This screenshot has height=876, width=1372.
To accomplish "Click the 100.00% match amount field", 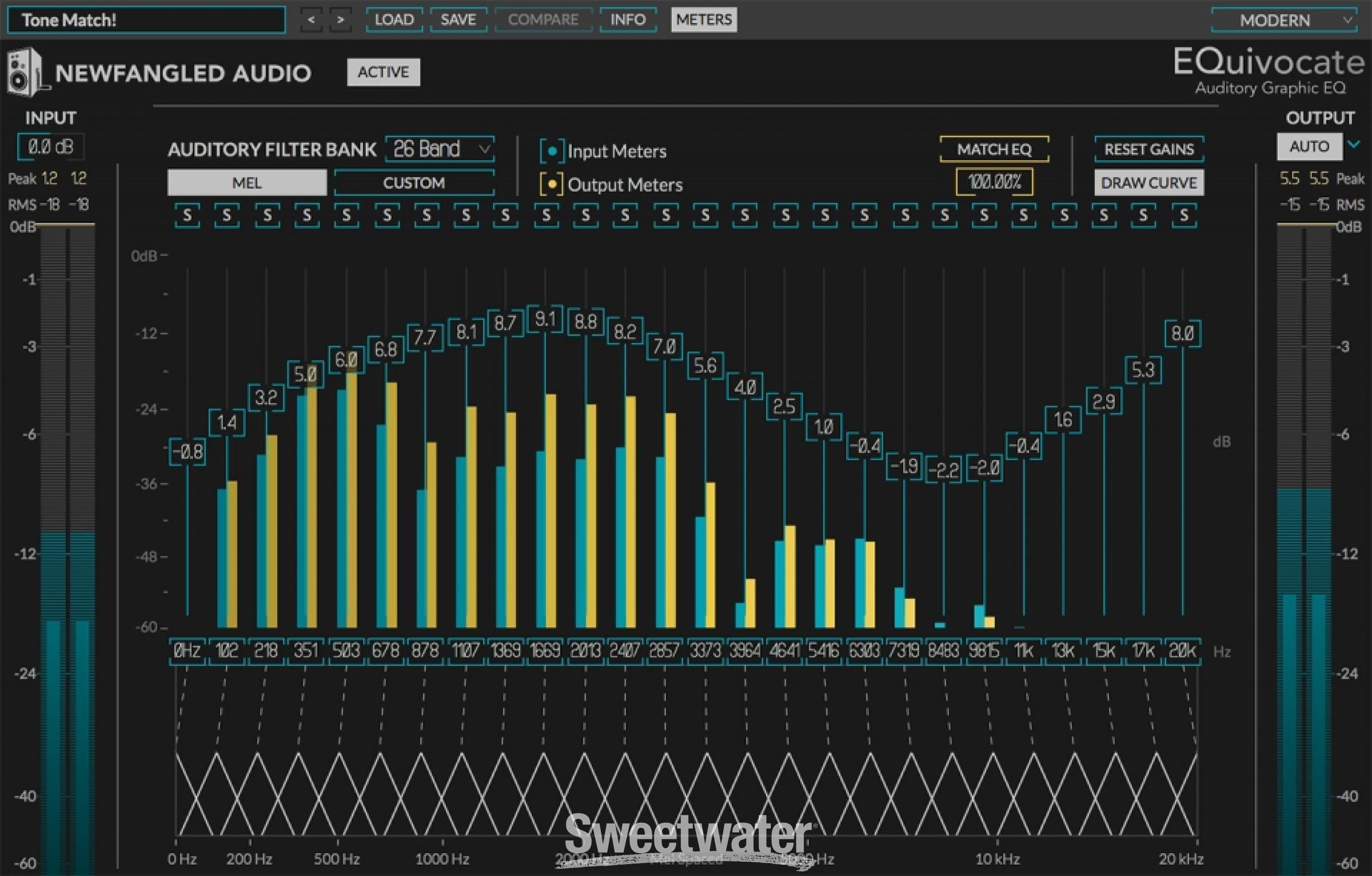I will [x=994, y=183].
